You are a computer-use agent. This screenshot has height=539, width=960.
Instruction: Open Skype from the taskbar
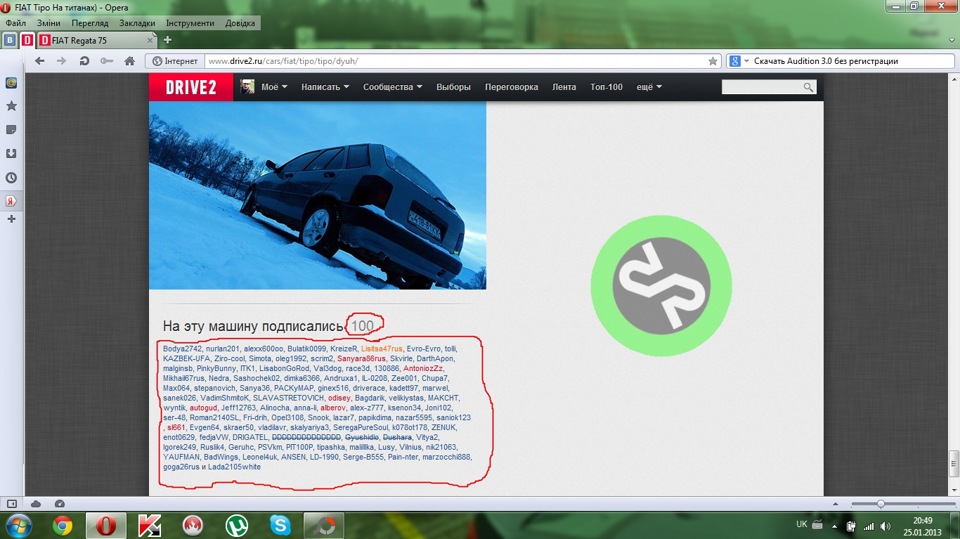pos(280,526)
